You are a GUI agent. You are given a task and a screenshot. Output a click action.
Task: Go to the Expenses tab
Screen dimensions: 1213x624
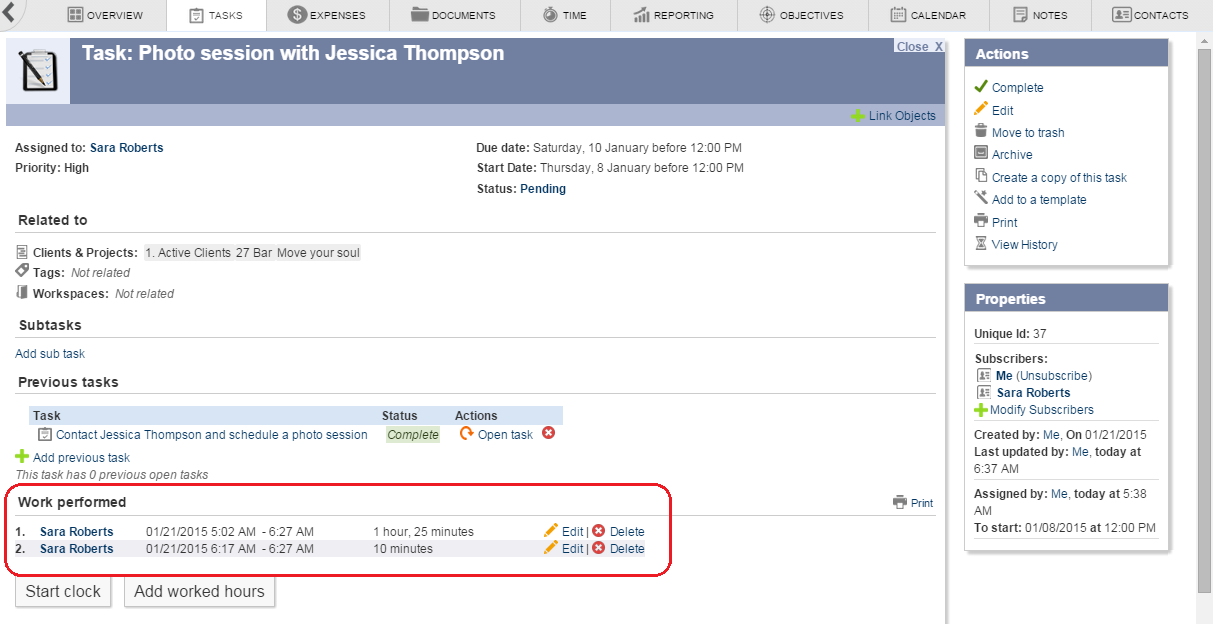tap(326, 15)
